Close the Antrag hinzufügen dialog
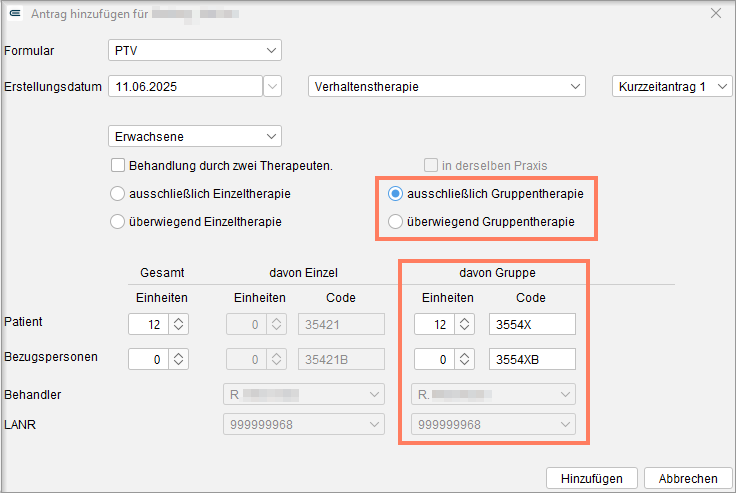 point(715,13)
